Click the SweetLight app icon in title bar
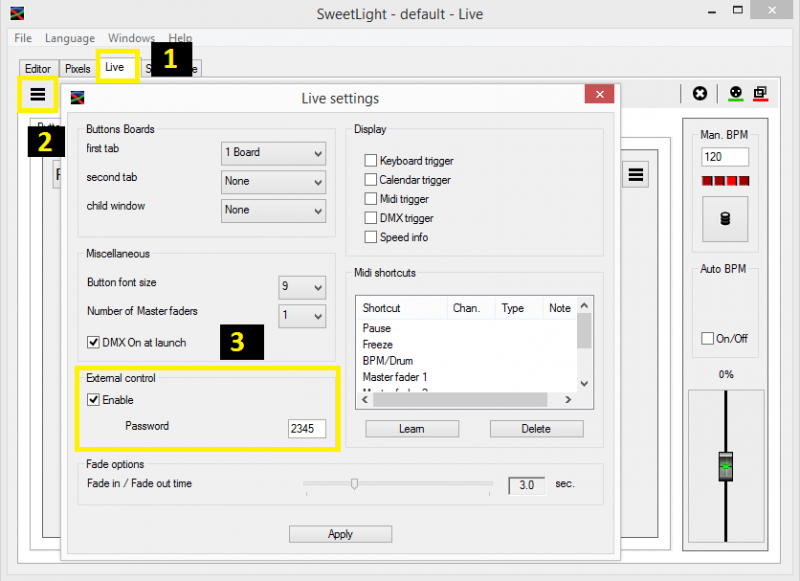The image size is (800, 581). (17, 13)
